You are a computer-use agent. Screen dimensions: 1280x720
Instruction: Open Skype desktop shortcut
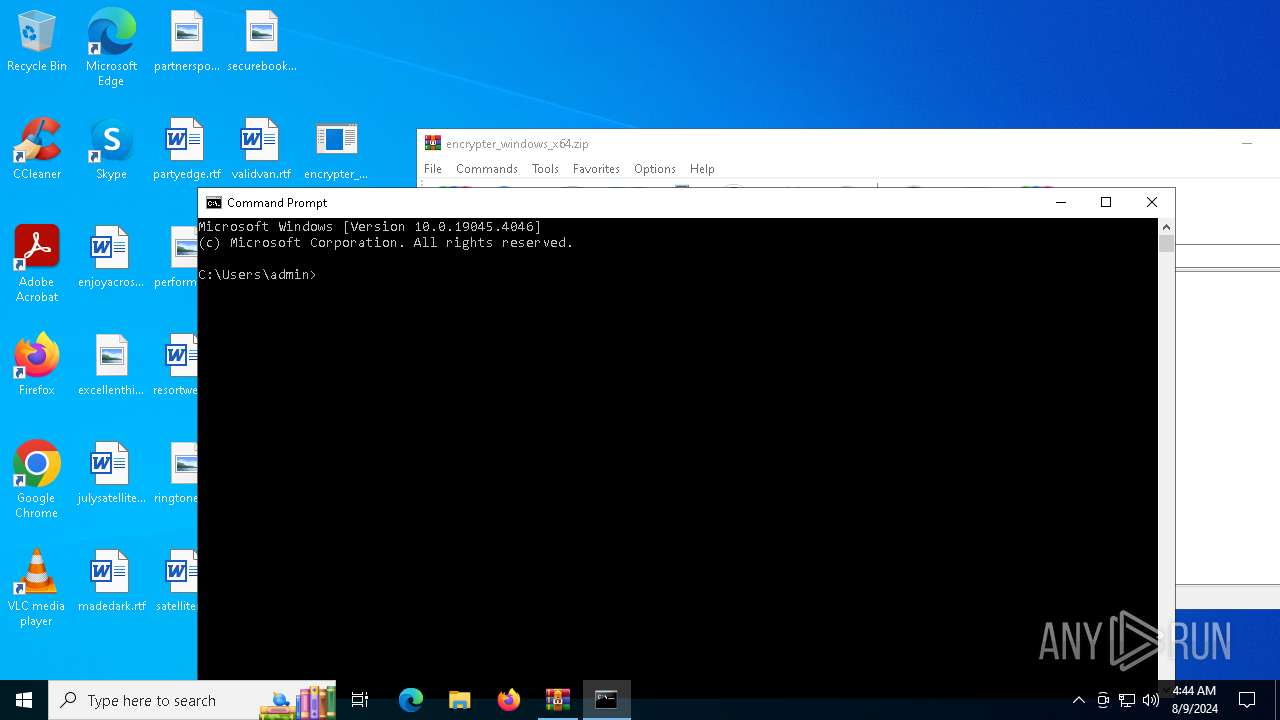click(x=111, y=149)
